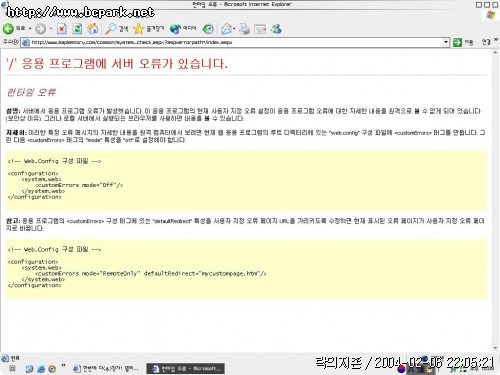Open the Forward button history dropdown arrow
Image resolution: width=500 pixels, height=375 pixels.
click(51, 29)
